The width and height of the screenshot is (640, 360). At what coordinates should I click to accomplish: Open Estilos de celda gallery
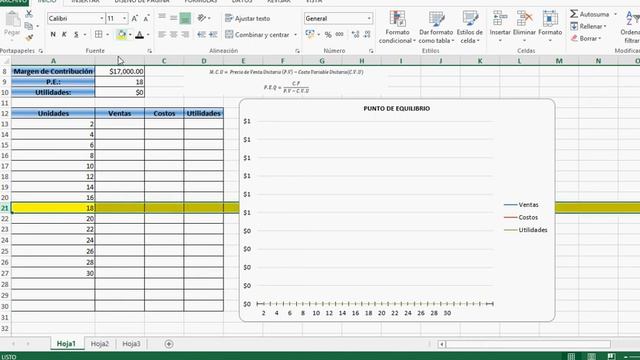[470, 27]
